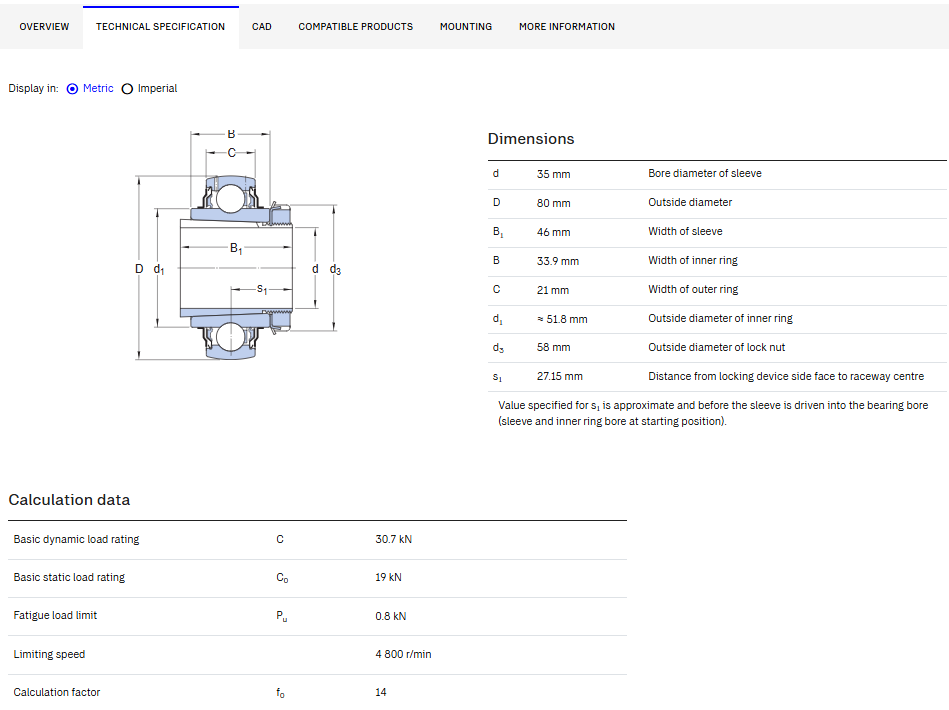
Task: Click the '0.8 kN' value
Action: (390, 616)
